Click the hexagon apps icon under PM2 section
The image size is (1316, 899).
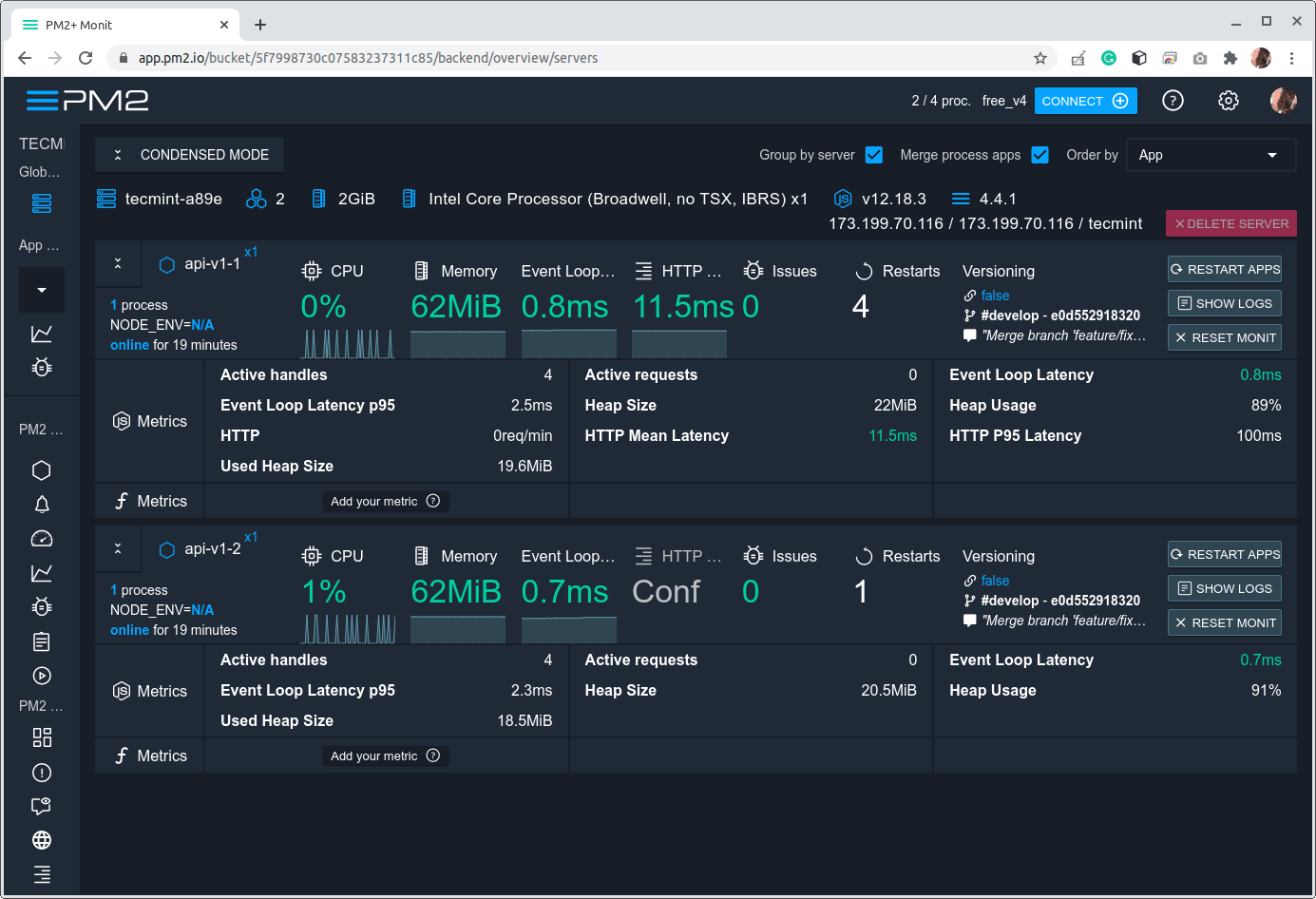pyautogui.click(x=41, y=469)
